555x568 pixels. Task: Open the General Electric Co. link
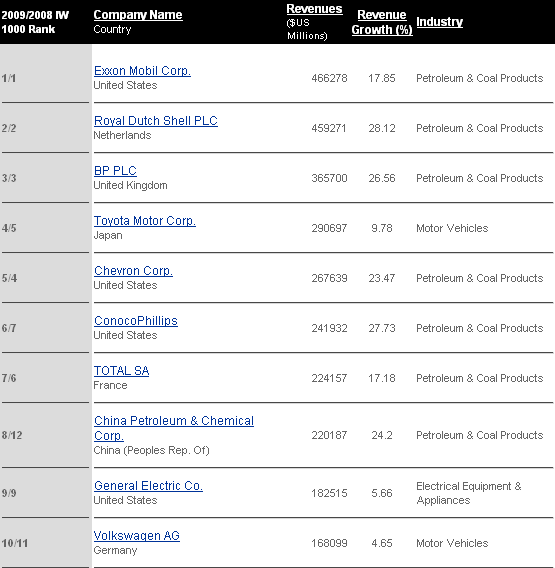148,486
